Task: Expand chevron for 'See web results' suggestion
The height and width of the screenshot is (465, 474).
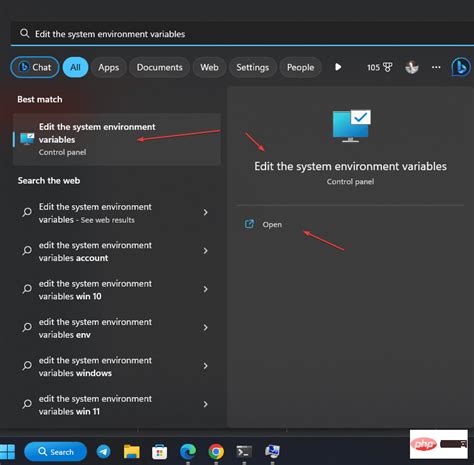Action: pos(206,213)
